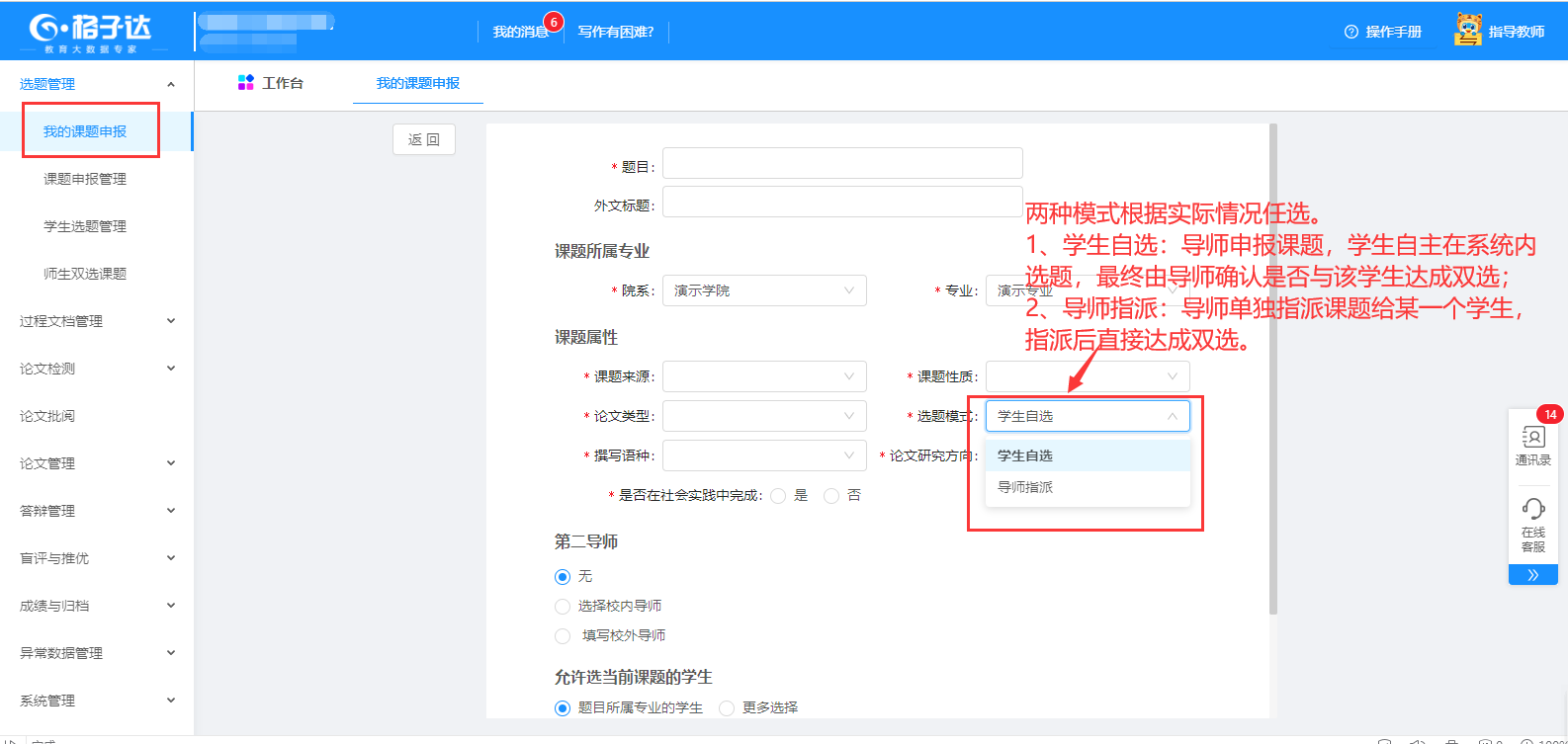Open 学生选题管理 menu item

tap(85, 226)
